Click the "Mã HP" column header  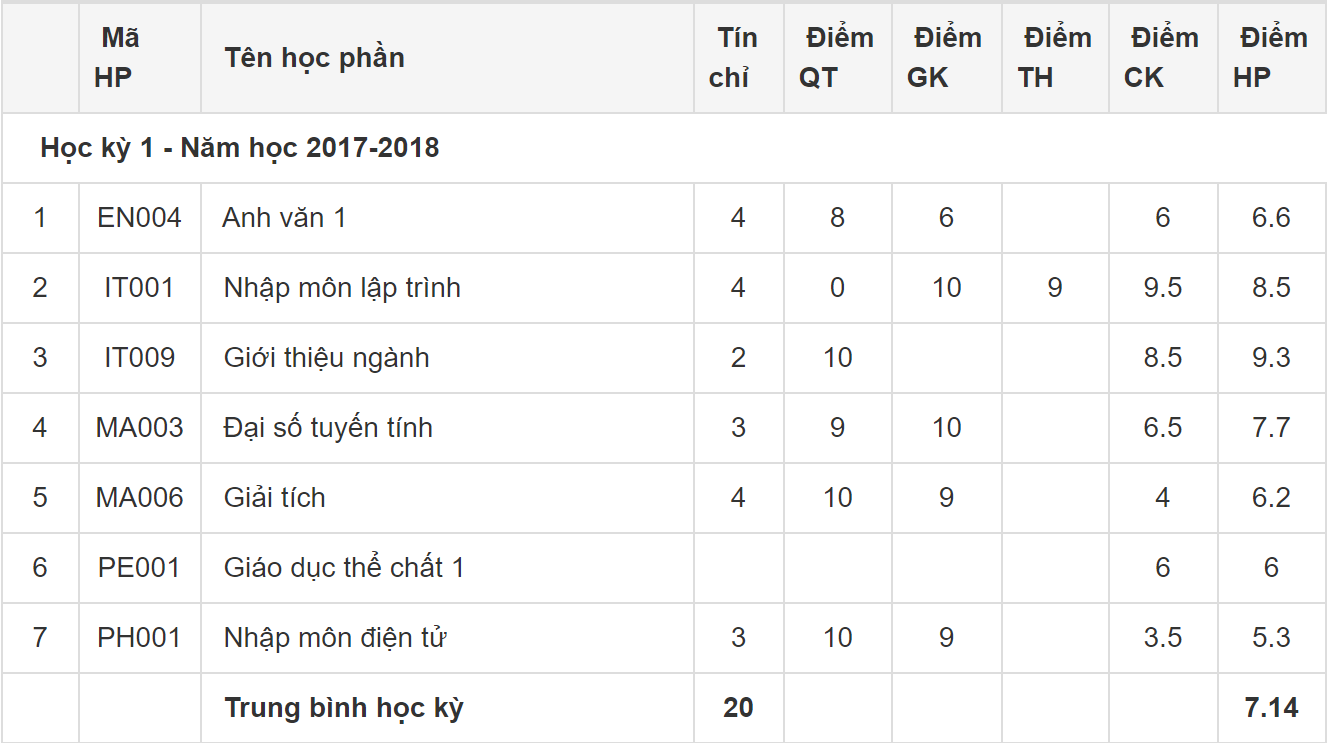tap(119, 58)
